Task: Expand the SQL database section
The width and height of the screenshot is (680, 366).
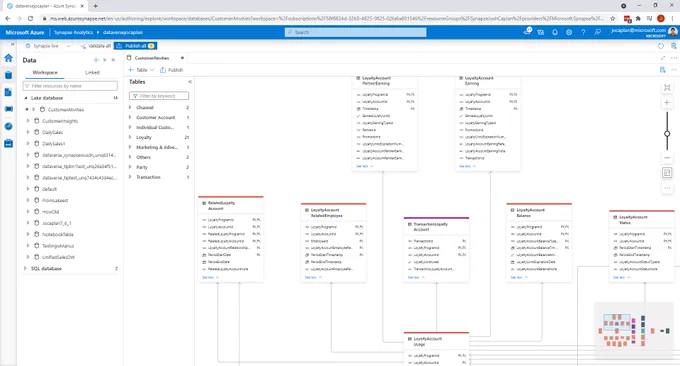Action: click(x=25, y=268)
